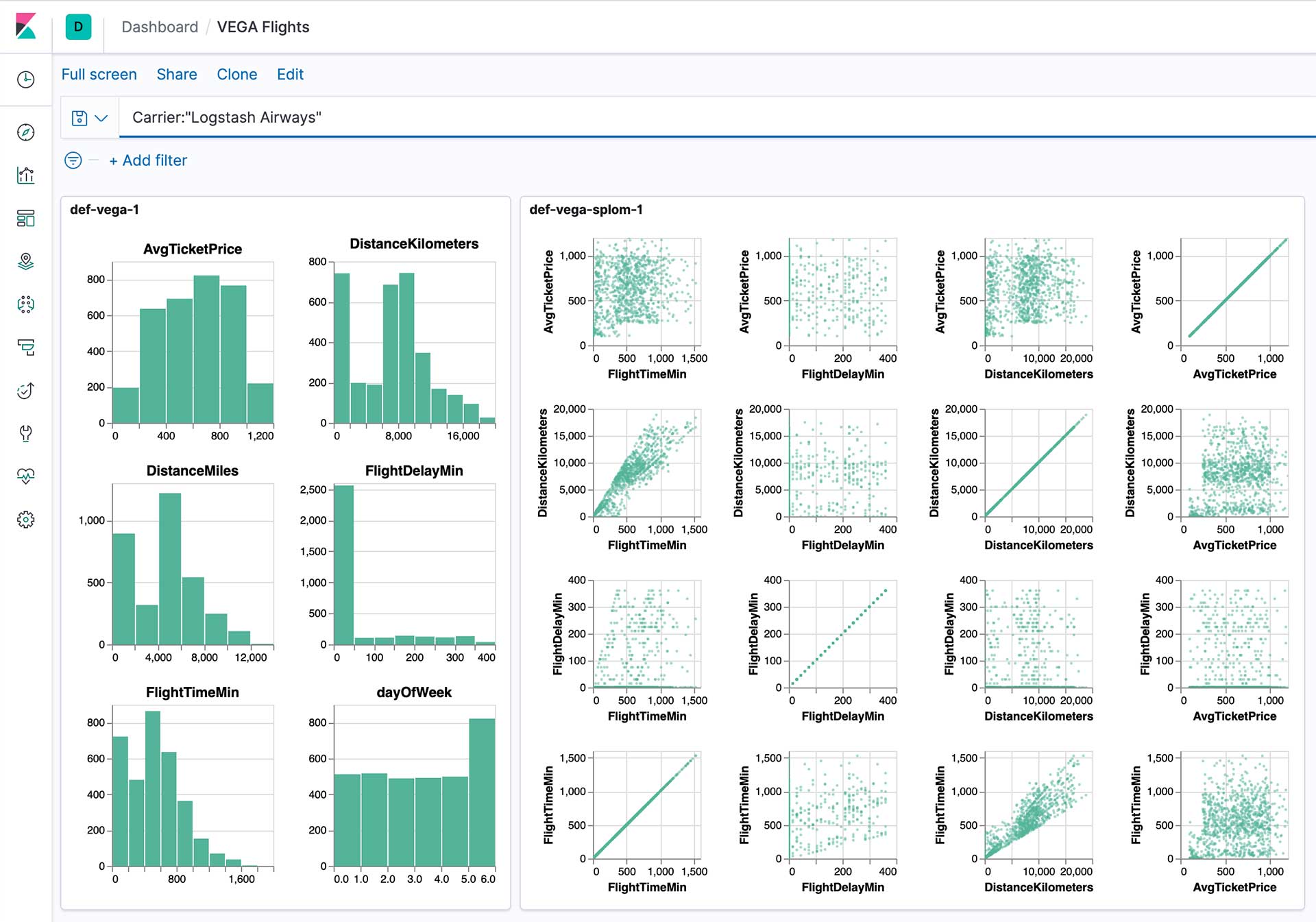Click the Kibana logo

pyautogui.click(x=25, y=27)
